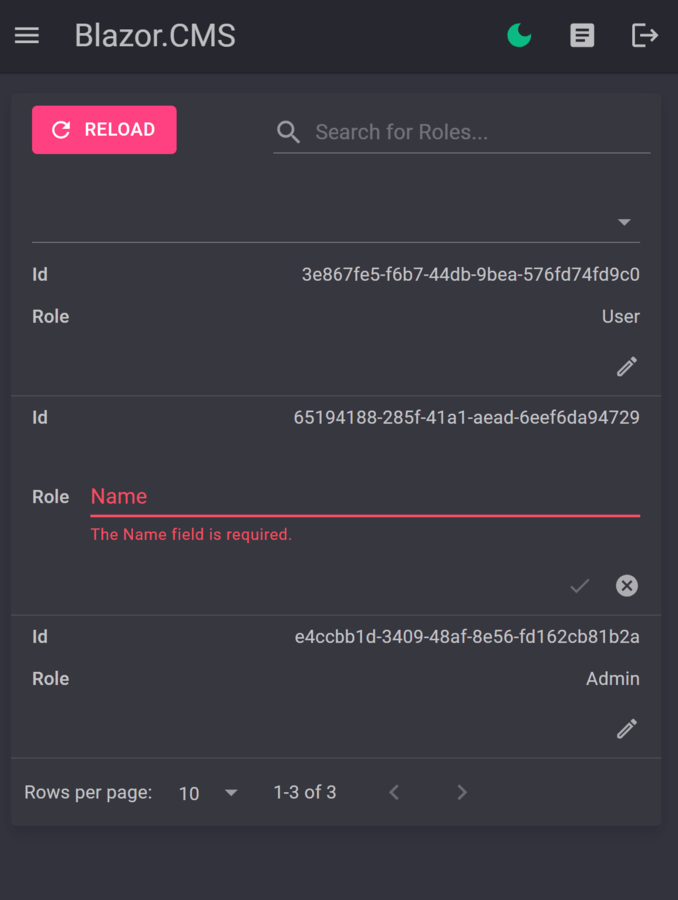Edit the User role row
This screenshot has height=900, width=678.
[627, 367]
